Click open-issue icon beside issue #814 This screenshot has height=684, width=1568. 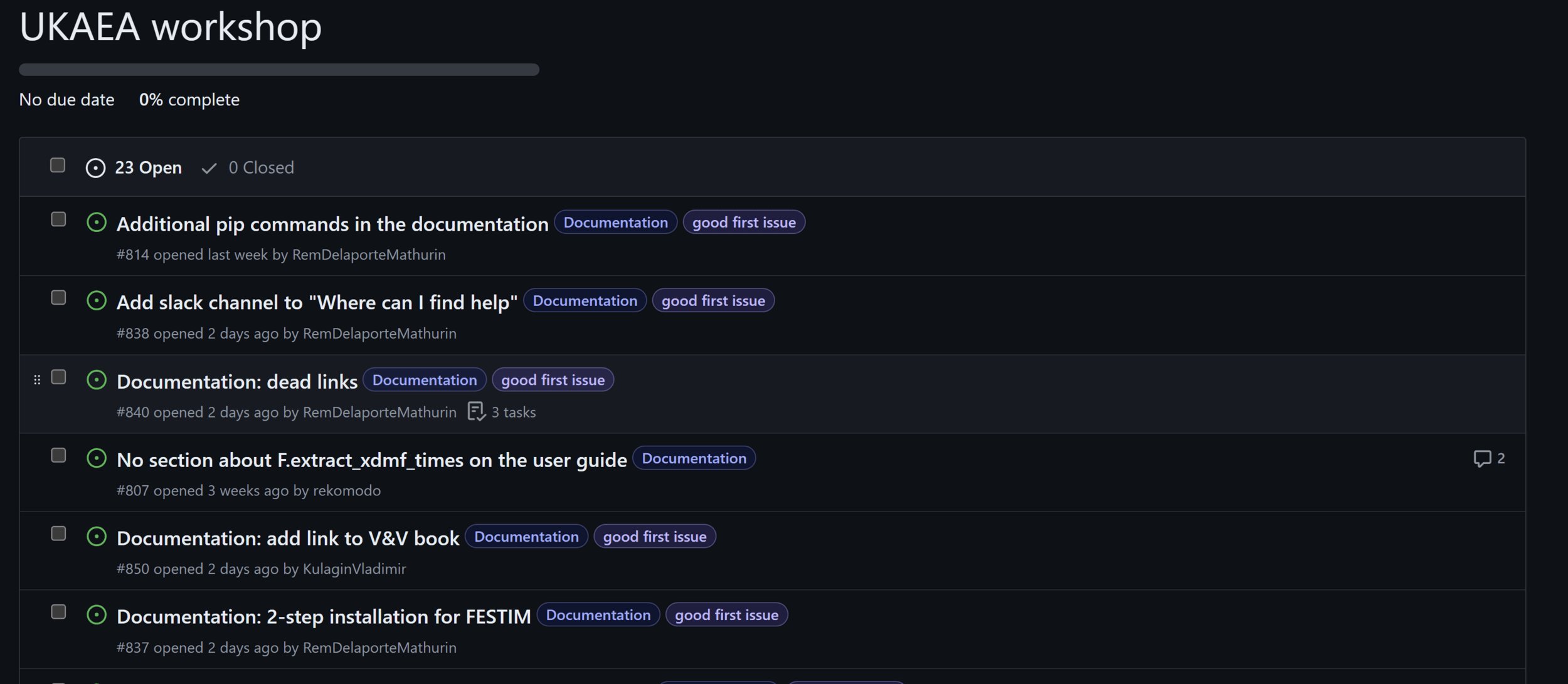click(96, 223)
